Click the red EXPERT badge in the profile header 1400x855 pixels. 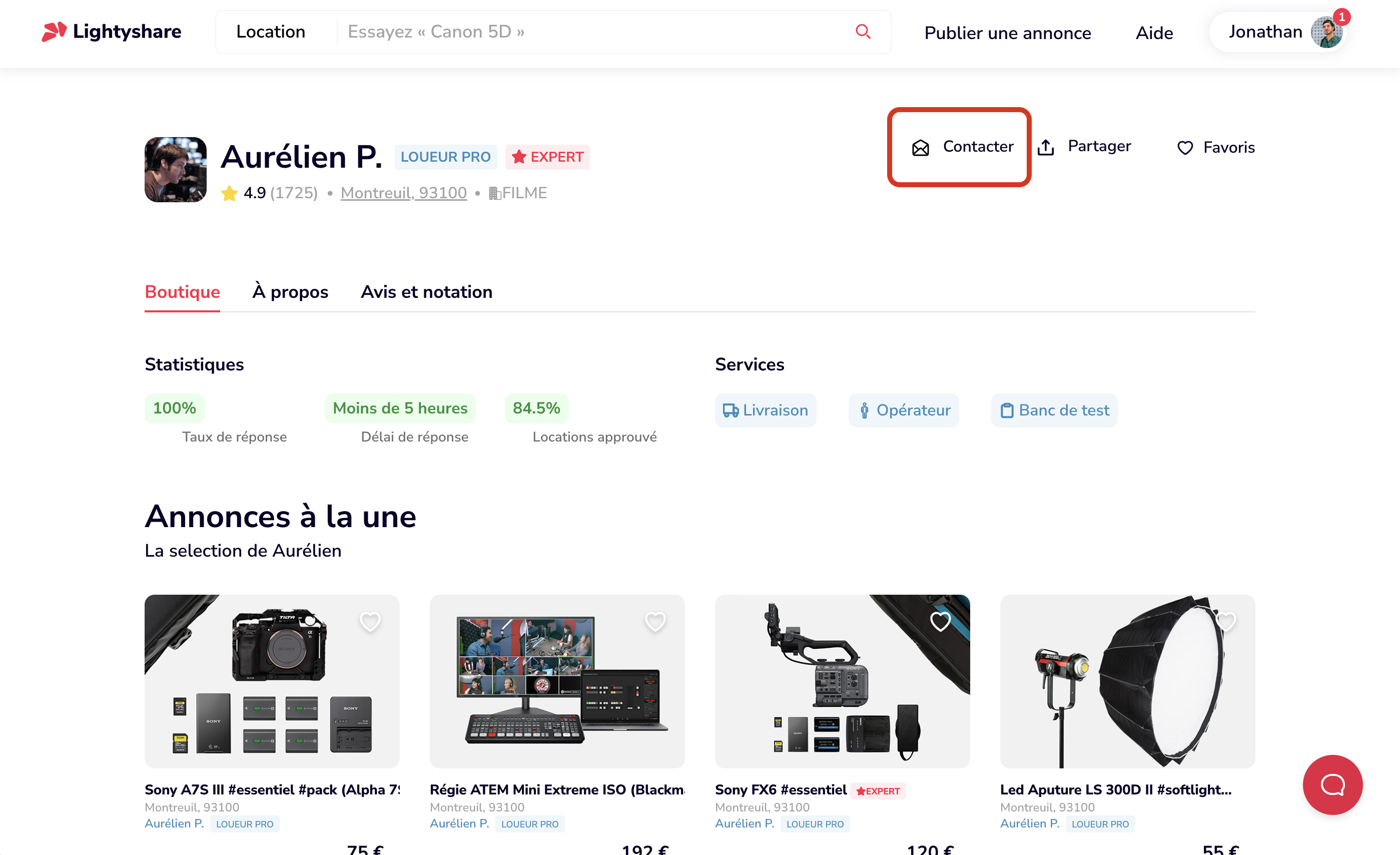547,157
